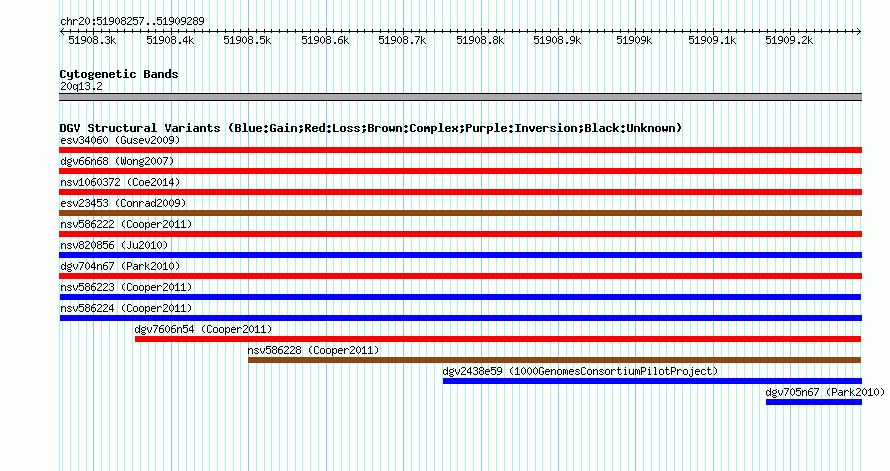Click the esv23453 (Conrad2009) label
This screenshot has height=471, width=890.
(123, 203)
